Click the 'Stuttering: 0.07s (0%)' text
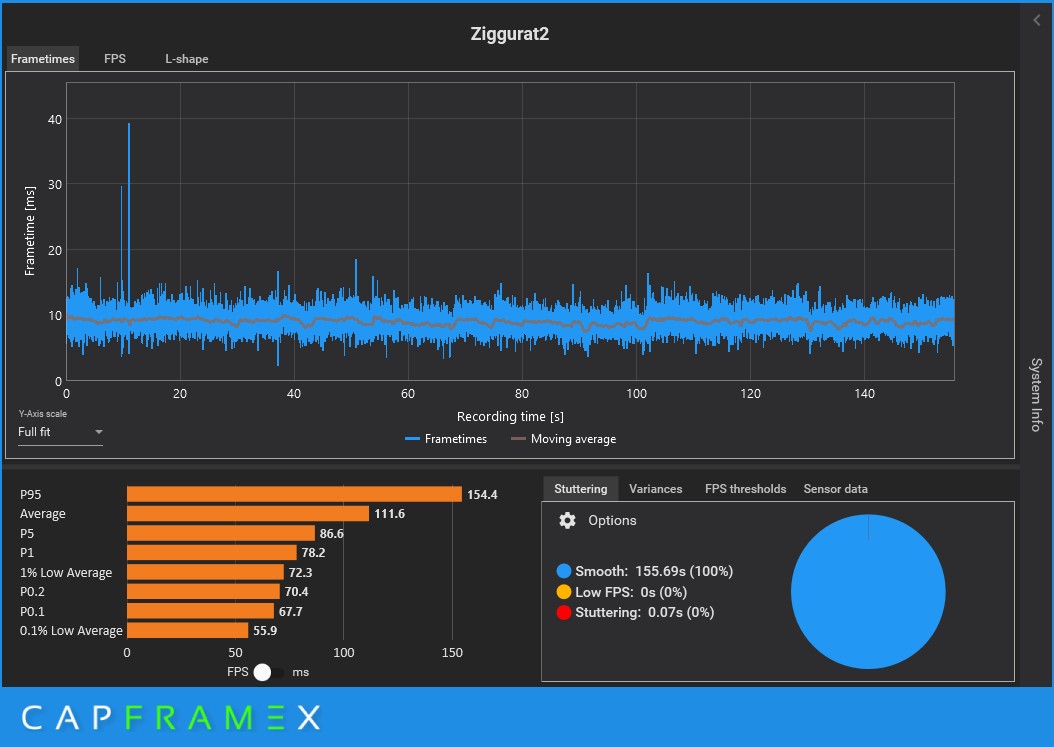 pos(645,612)
